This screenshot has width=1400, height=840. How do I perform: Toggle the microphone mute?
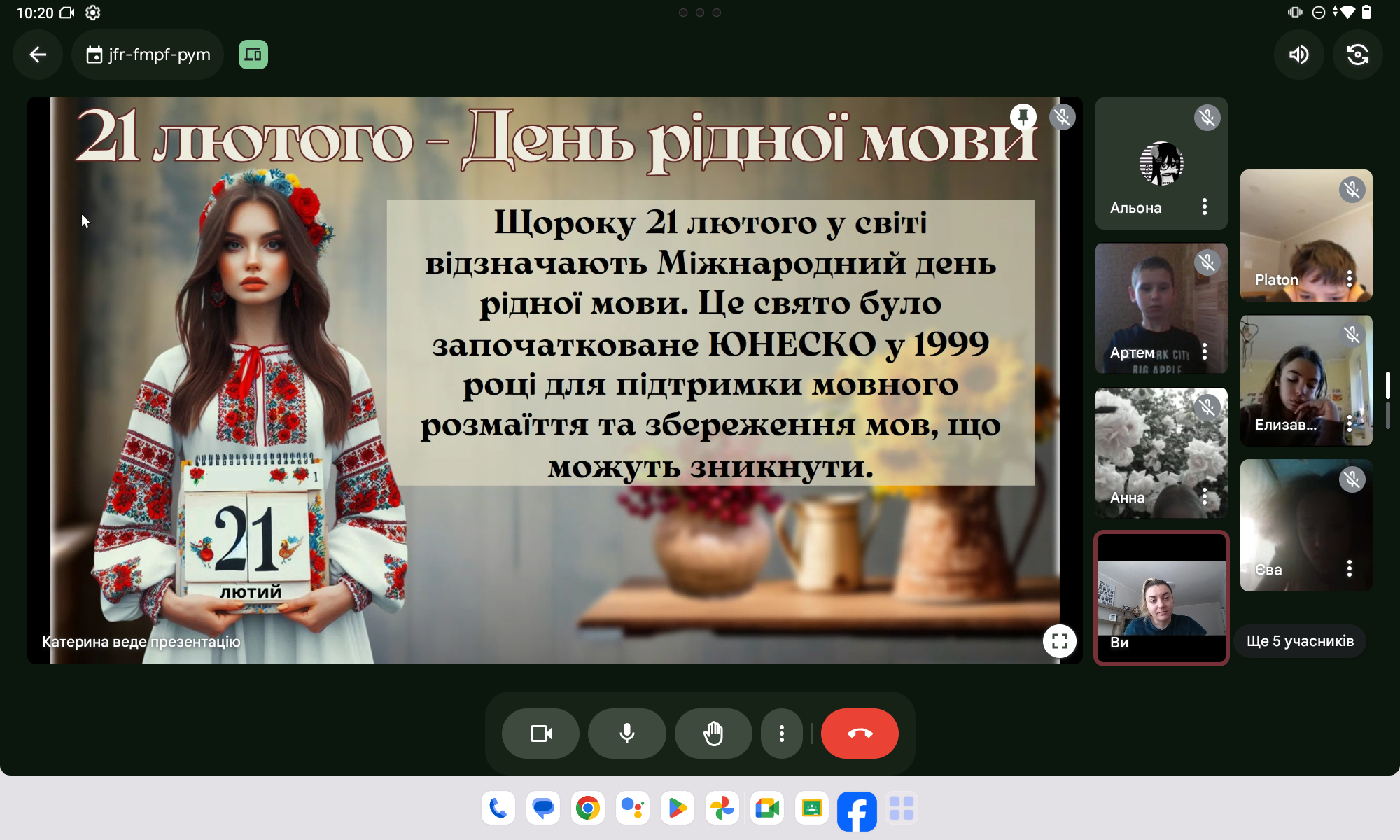(626, 734)
